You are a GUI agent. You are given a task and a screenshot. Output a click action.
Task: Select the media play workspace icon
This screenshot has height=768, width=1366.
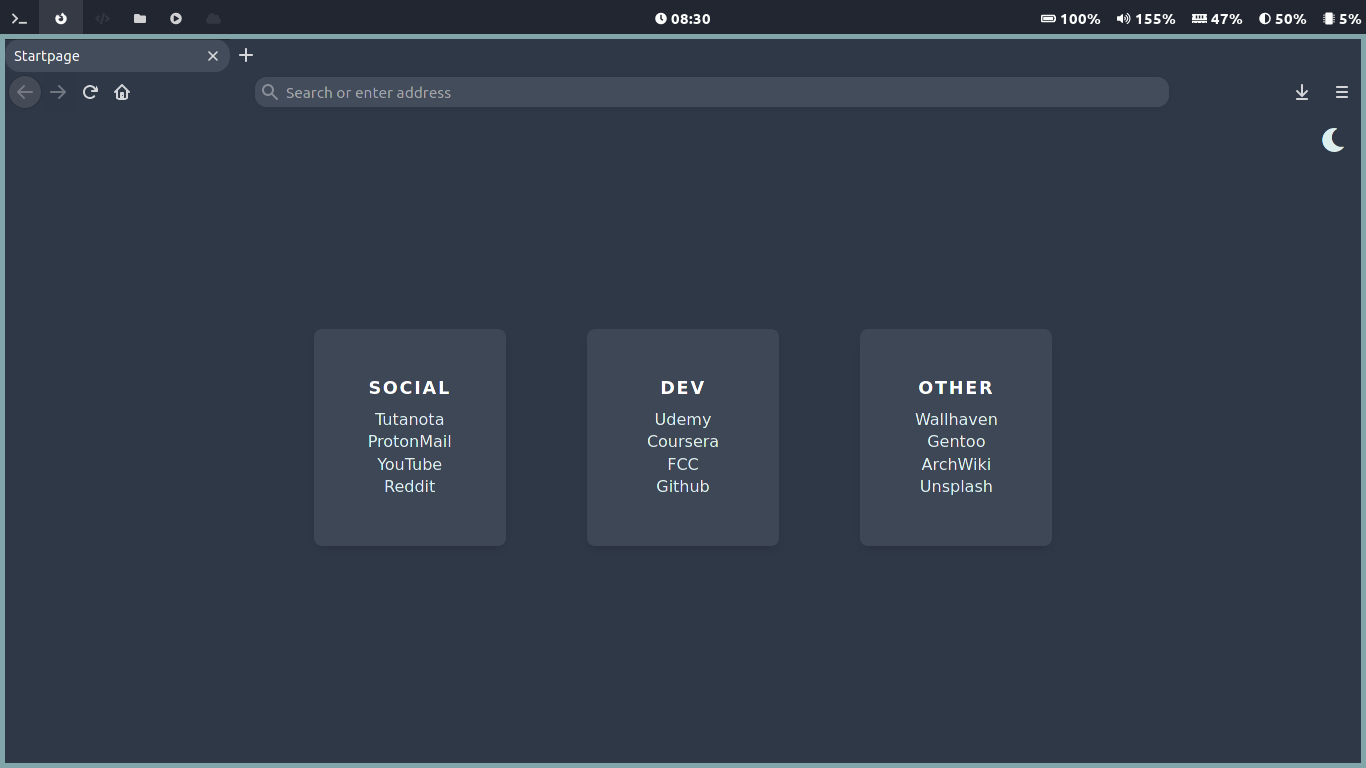(x=176, y=18)
